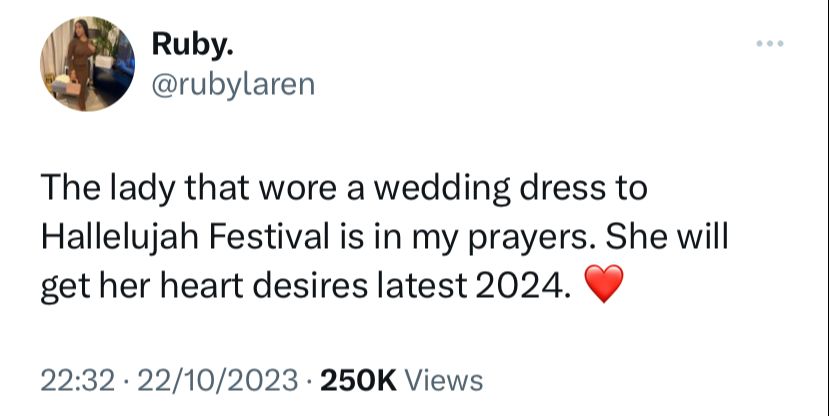Click the 22/10/2023 date
This screenshot has height=416, width=829.
tap(217, 381)
